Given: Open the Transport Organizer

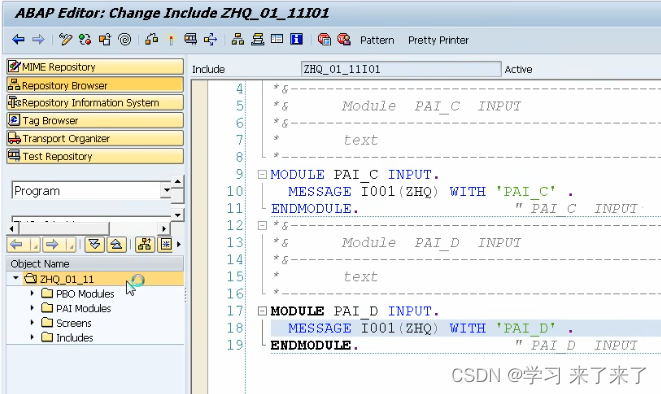Looking at the screenshot, I should pyautogui.click(x=95, y=138).
